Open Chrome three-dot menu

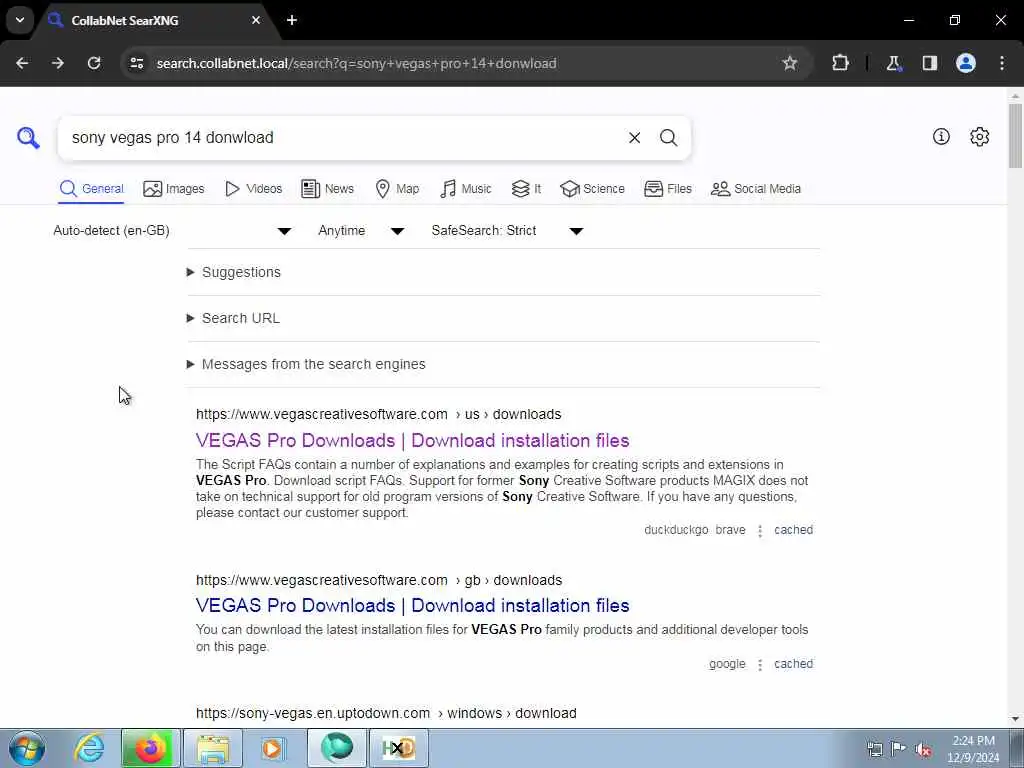(x=1002, y=63)
